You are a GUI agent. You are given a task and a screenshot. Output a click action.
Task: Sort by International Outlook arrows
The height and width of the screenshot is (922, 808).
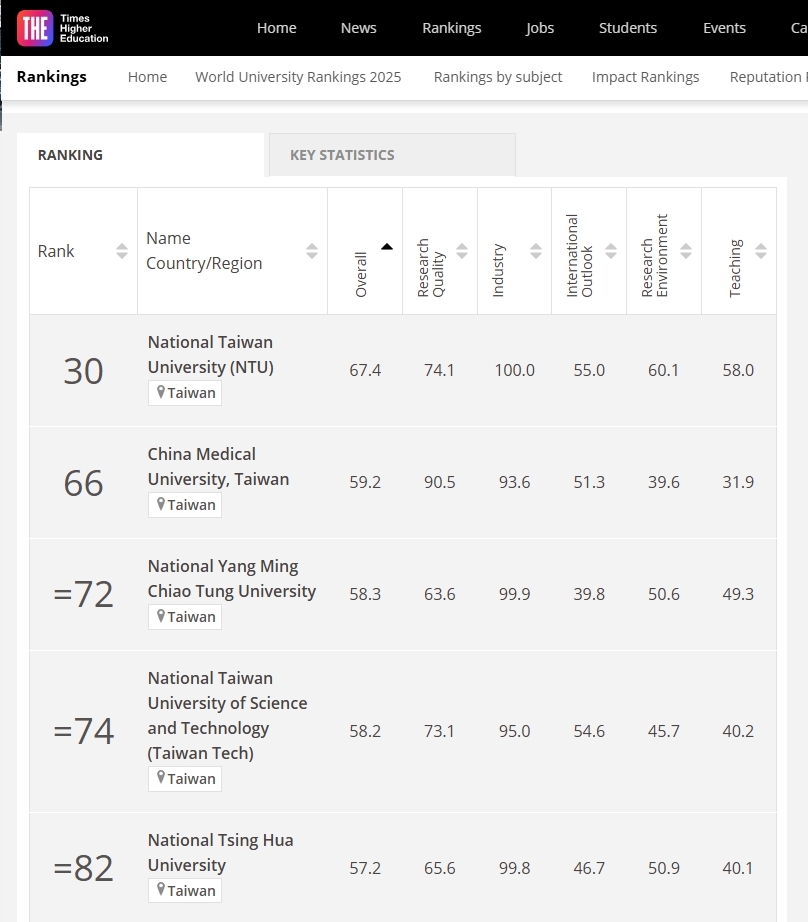click(611, 251)
